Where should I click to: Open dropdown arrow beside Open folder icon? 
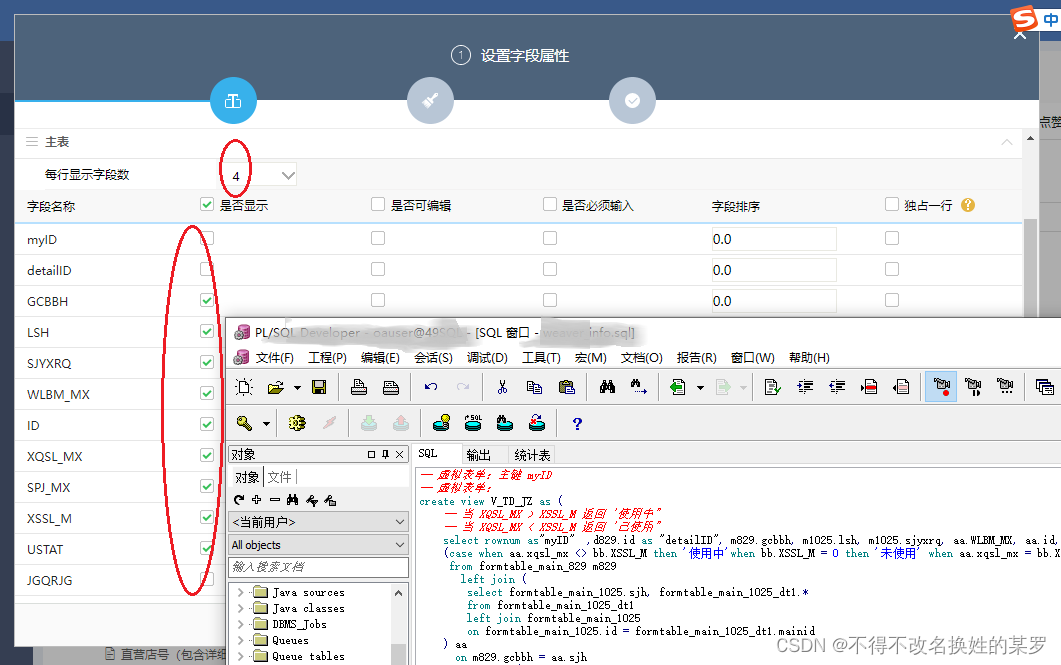tap(297, 388)
